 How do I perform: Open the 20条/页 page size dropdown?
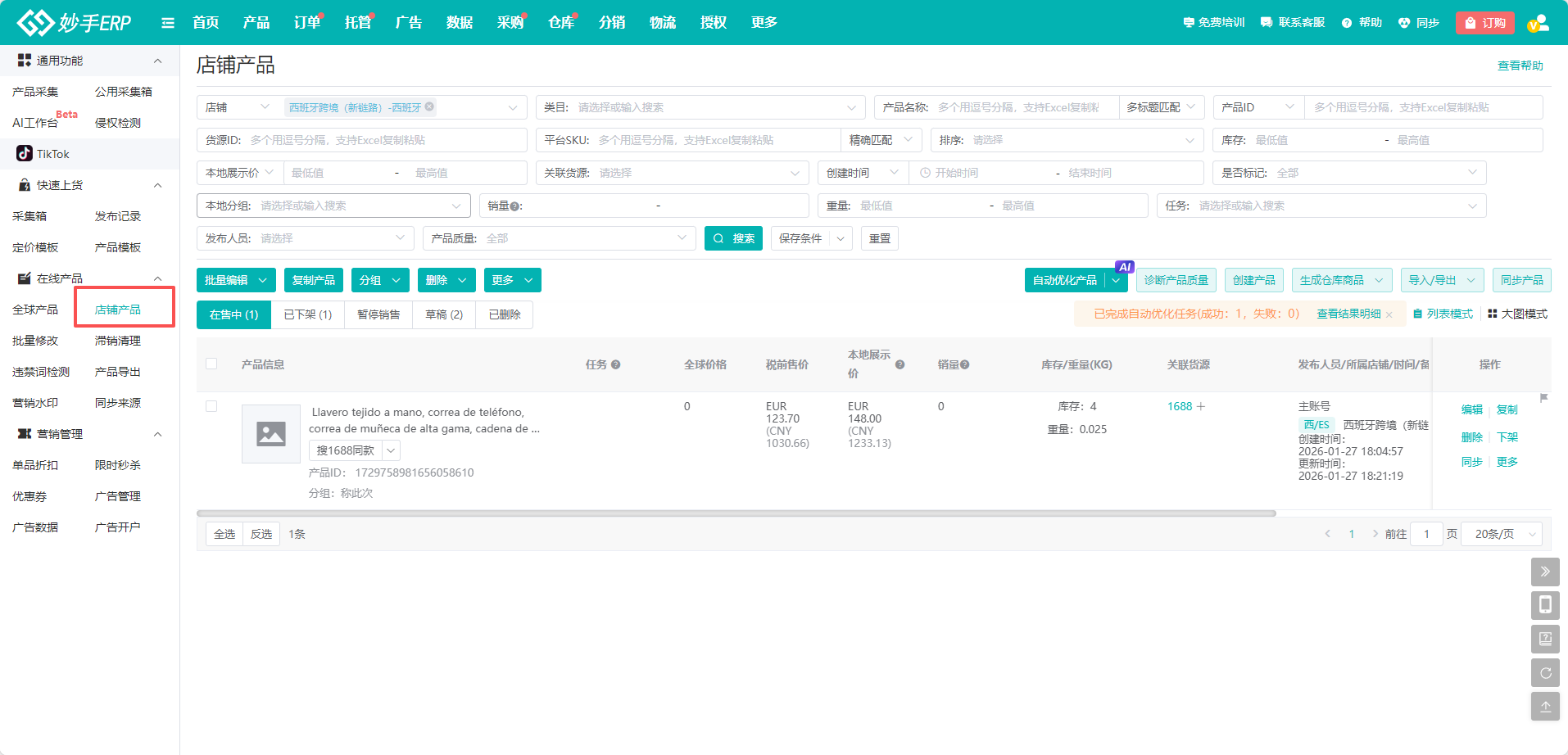point(1502,534)
